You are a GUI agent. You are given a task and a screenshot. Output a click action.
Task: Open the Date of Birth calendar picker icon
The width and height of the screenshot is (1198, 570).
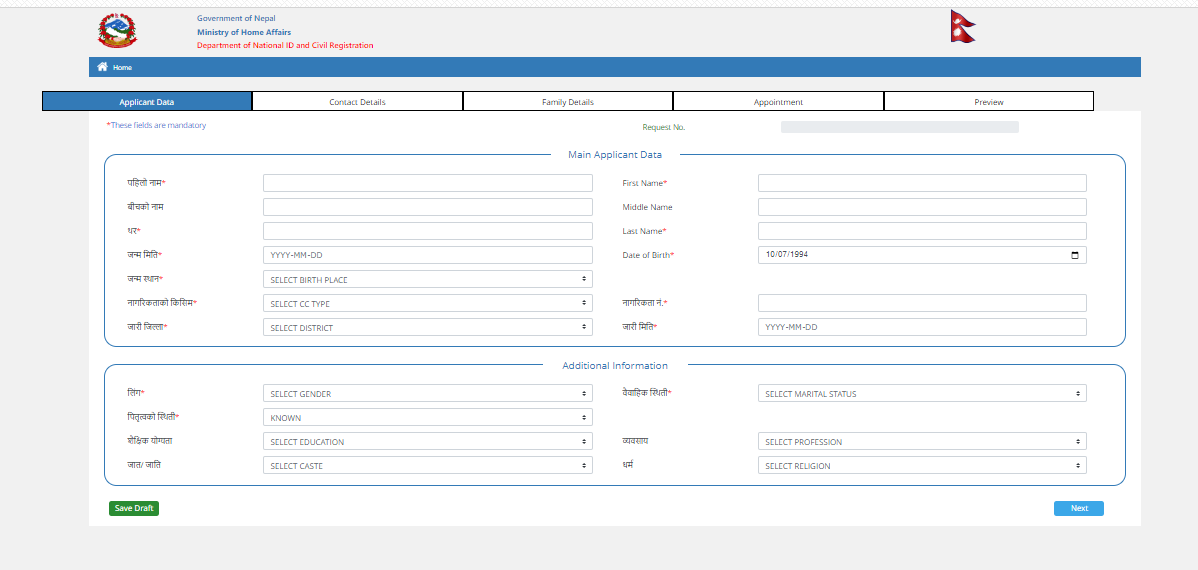click(1075, 255)
